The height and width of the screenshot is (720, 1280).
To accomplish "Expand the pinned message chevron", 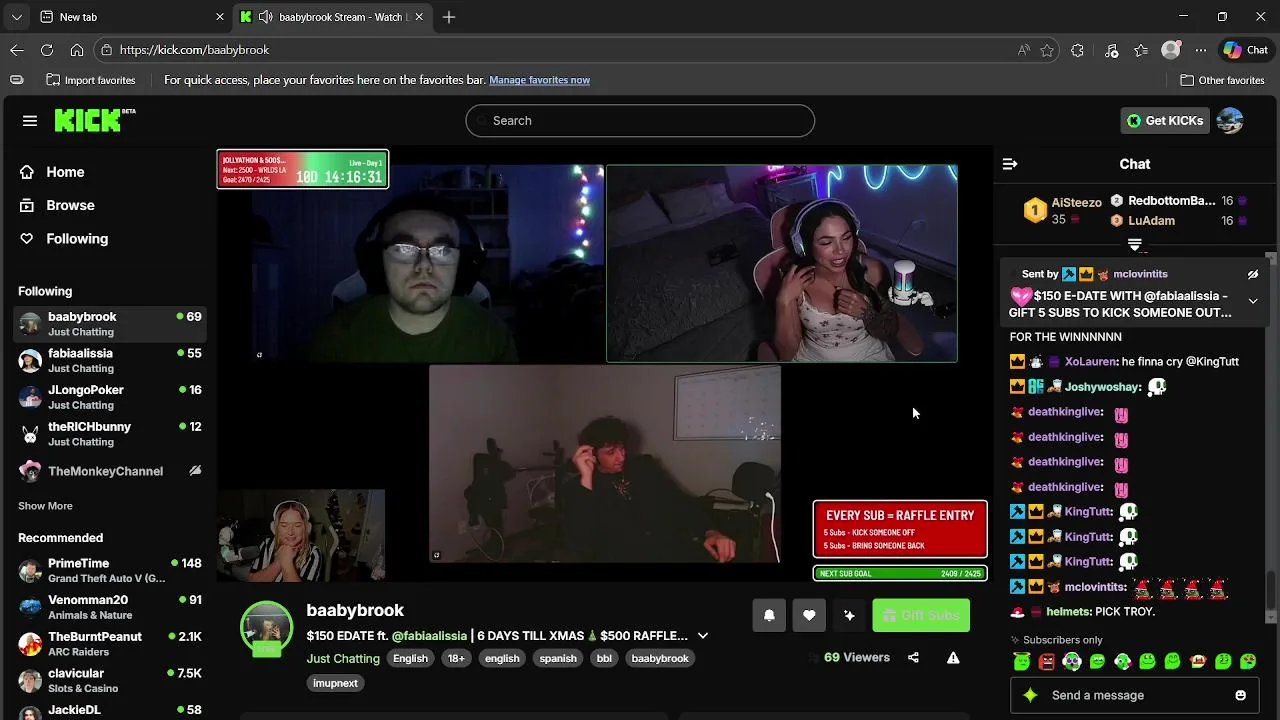I will tap(1252, 301).
